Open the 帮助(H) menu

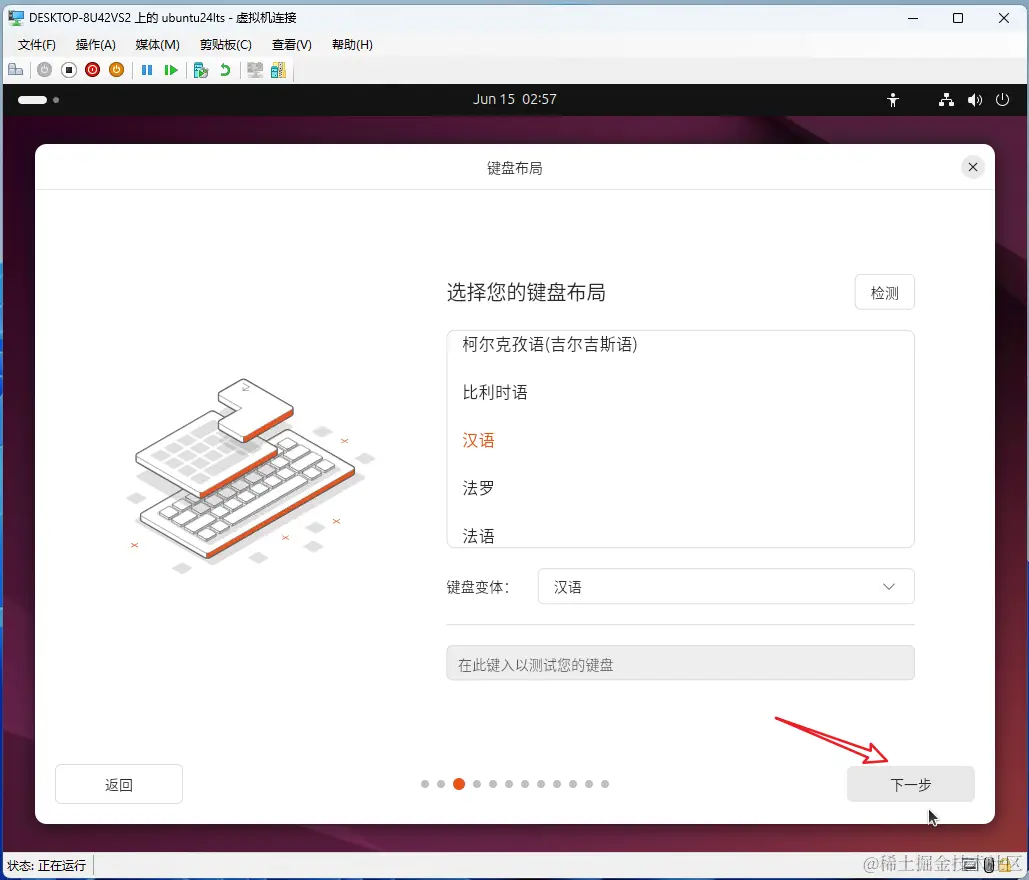[x=352, y=45]
